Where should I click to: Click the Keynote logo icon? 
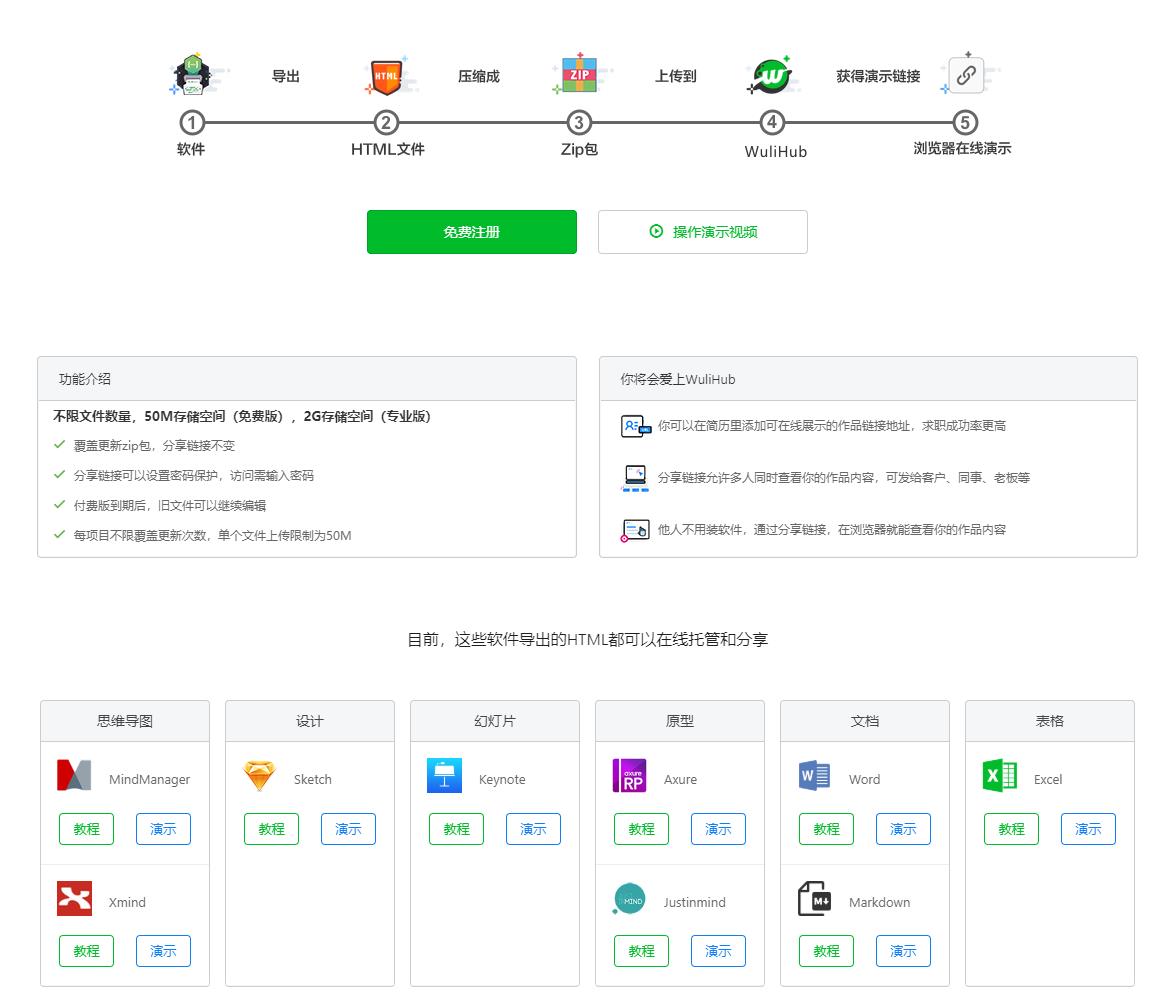tap(444, 775)
